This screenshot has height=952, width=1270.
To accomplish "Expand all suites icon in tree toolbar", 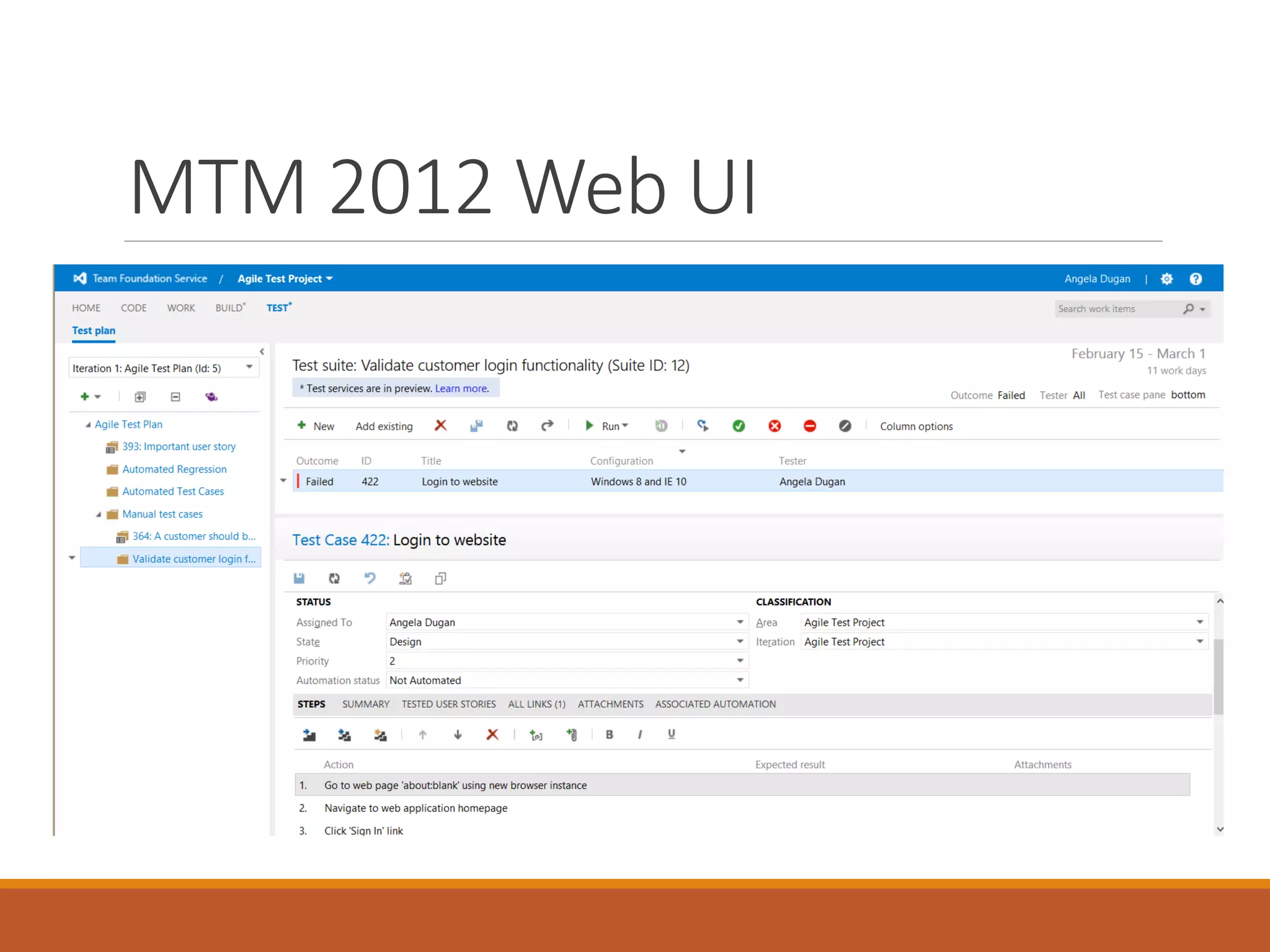I will 140,397.
